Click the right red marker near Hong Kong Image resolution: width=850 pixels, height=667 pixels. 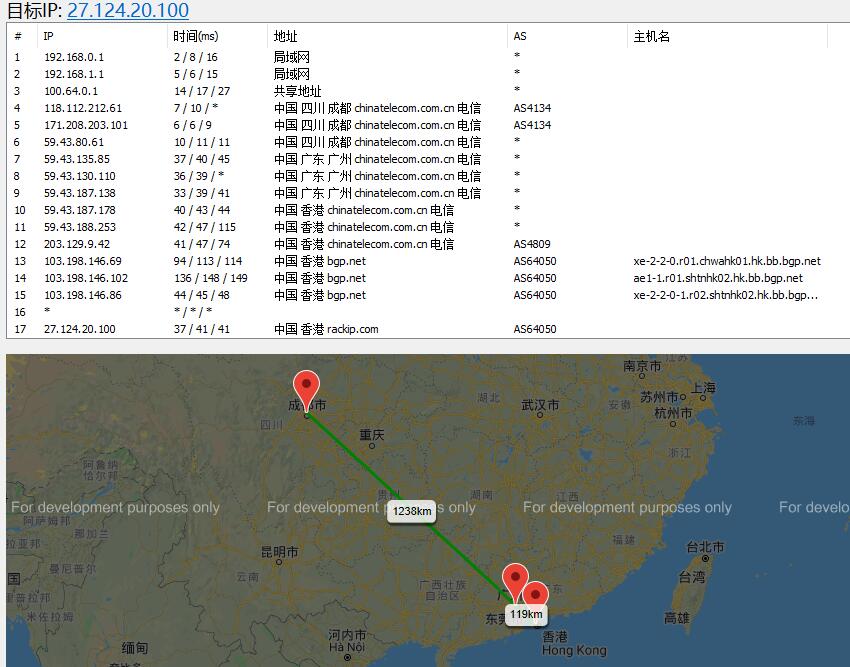[537, 596]
